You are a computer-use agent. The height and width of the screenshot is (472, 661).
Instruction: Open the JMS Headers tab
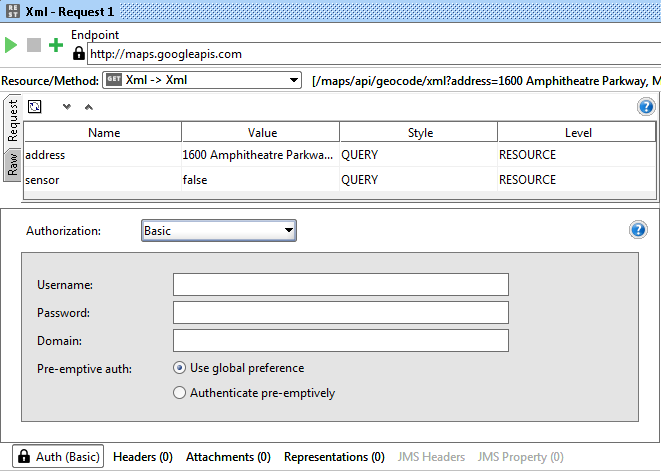coord(431,457)
